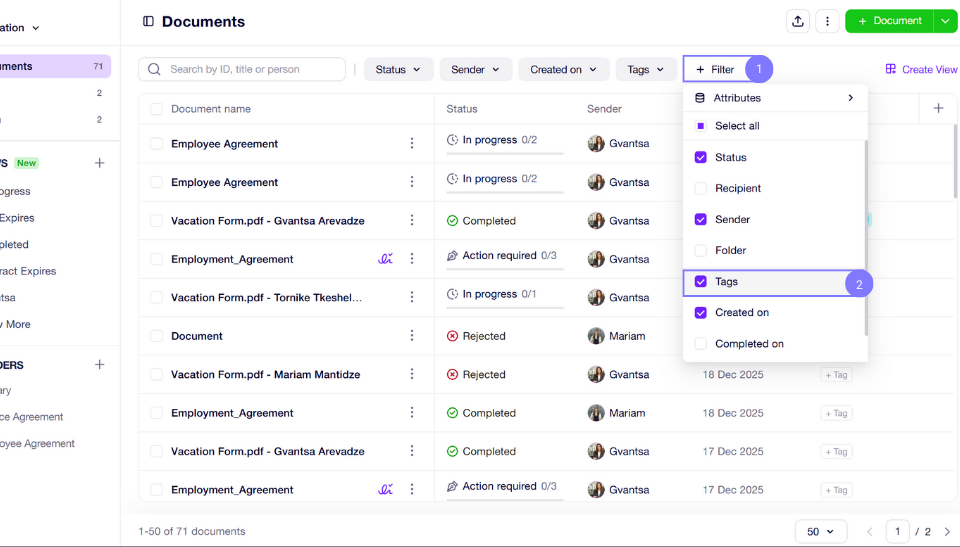Open the Tags filter dropdown
The image size is (960, 547).
pyautogui.click(x=646, y=69)
